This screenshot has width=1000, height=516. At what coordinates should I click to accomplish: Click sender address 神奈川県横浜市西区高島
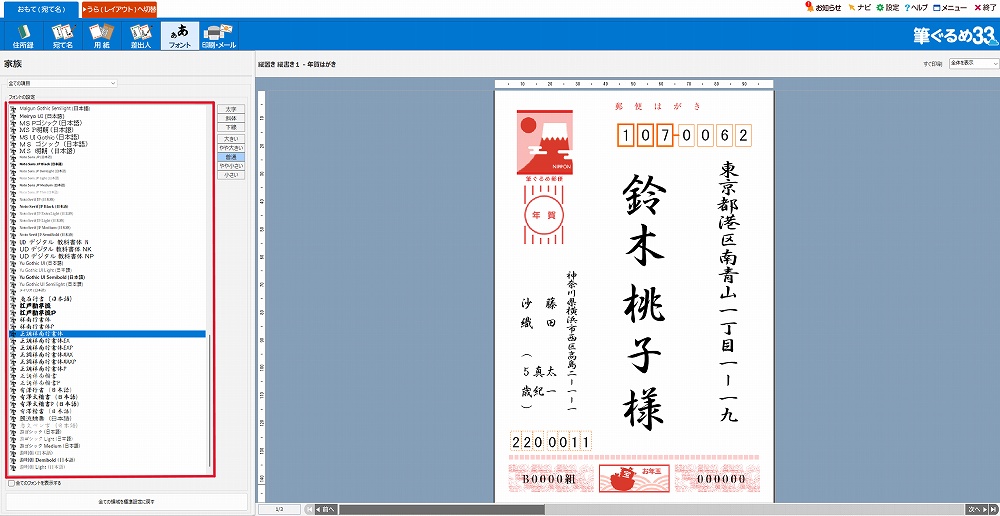571,340
